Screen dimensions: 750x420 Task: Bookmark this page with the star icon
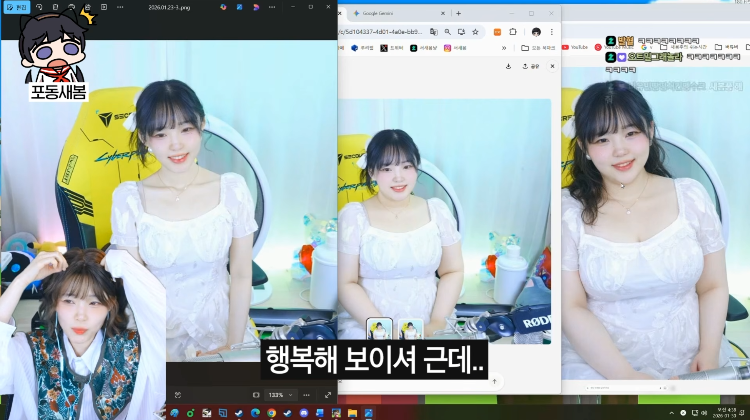475,32
